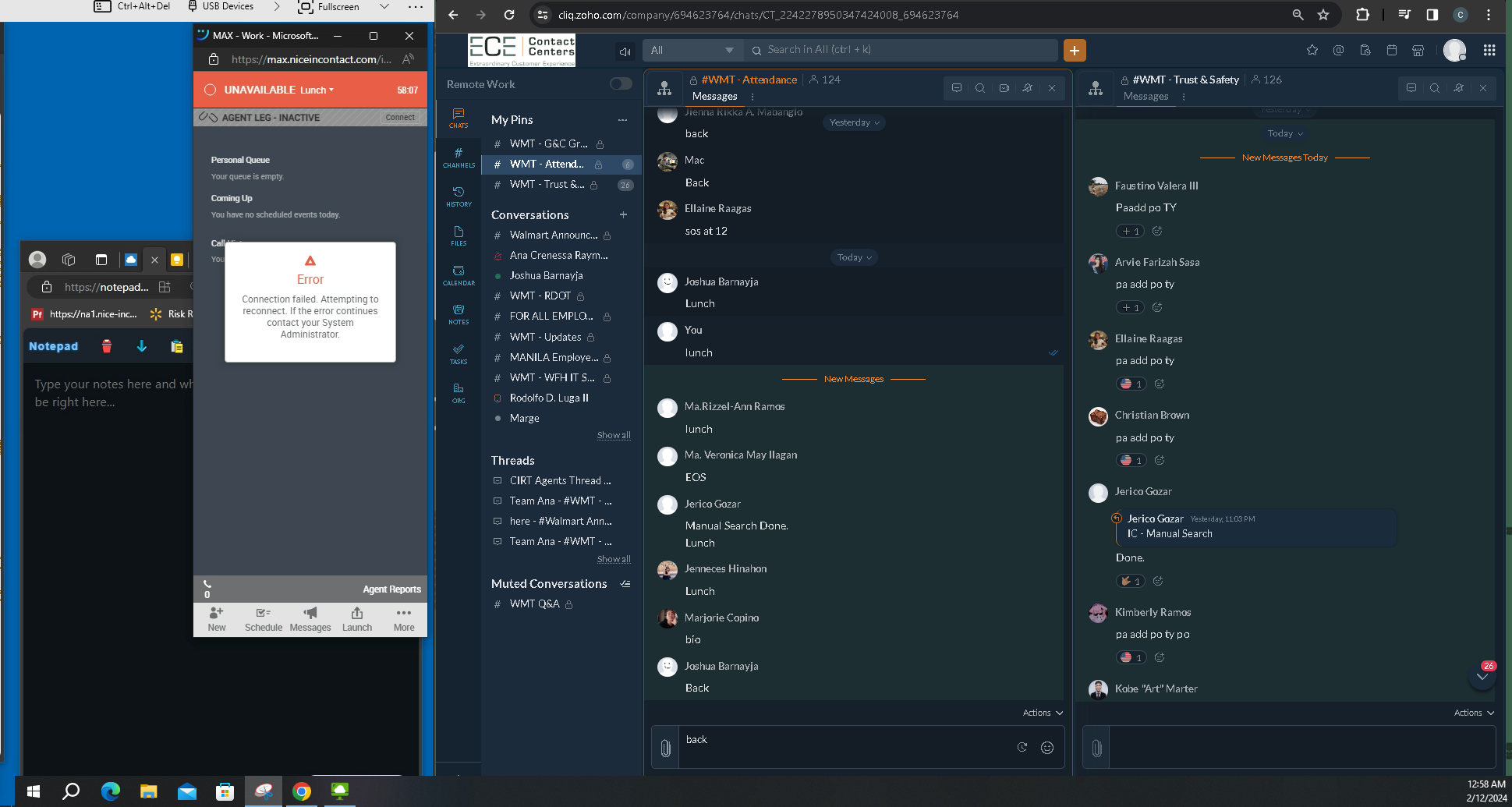Toggle flag reaction on Ellaine Raagas message
The image size is (1512, 807).
coord(1131,384)
